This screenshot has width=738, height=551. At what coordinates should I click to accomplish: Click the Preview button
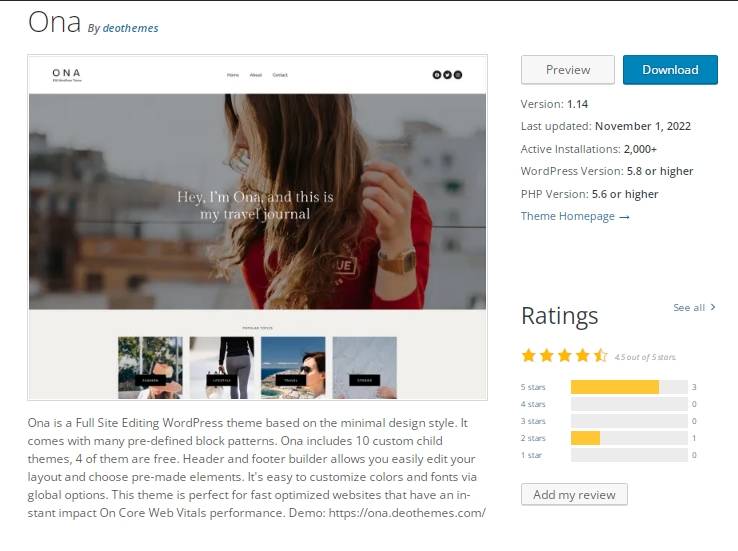click(568, 70)
